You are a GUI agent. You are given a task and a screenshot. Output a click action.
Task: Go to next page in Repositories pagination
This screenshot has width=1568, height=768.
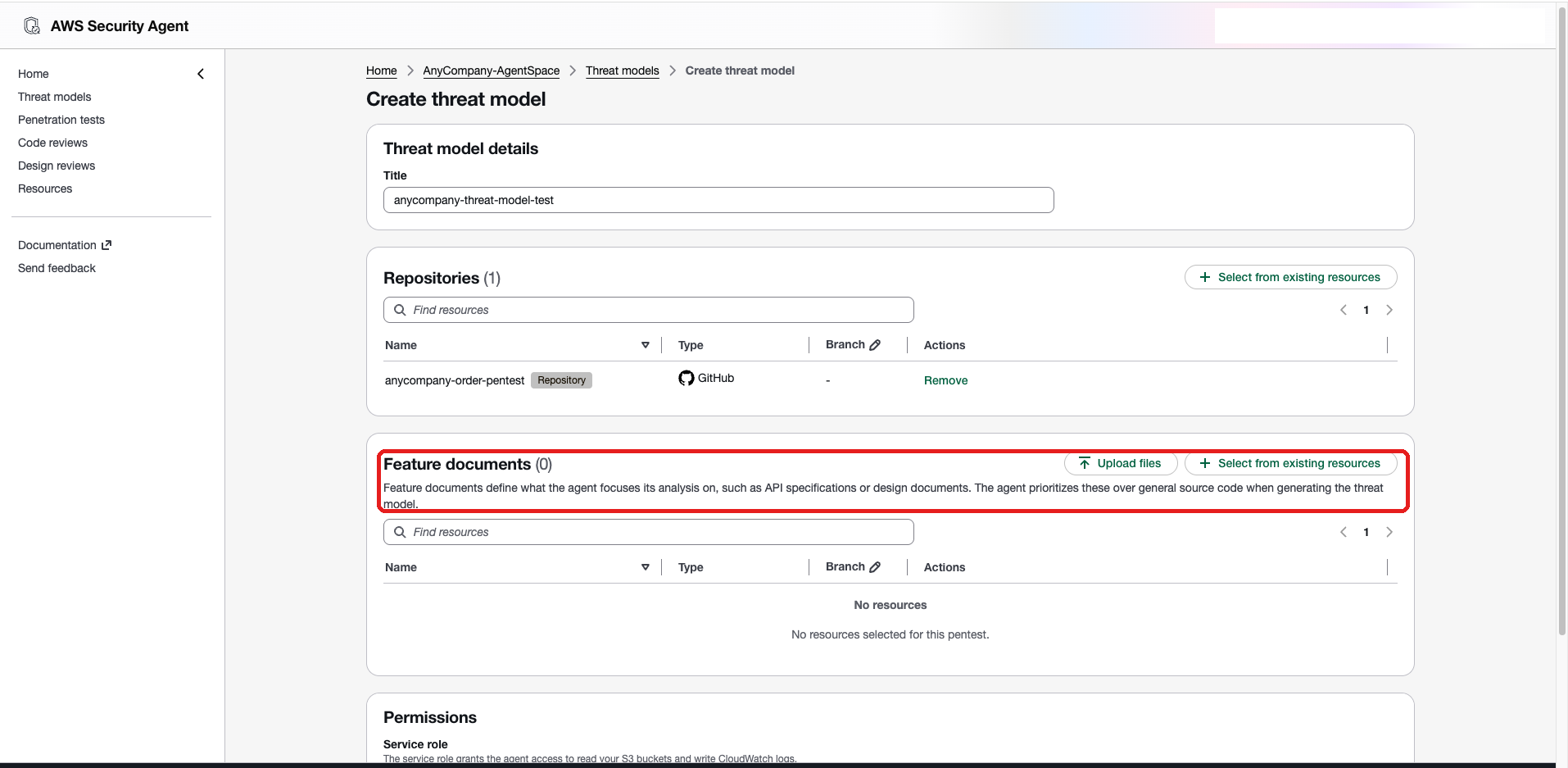[1389, 310]
